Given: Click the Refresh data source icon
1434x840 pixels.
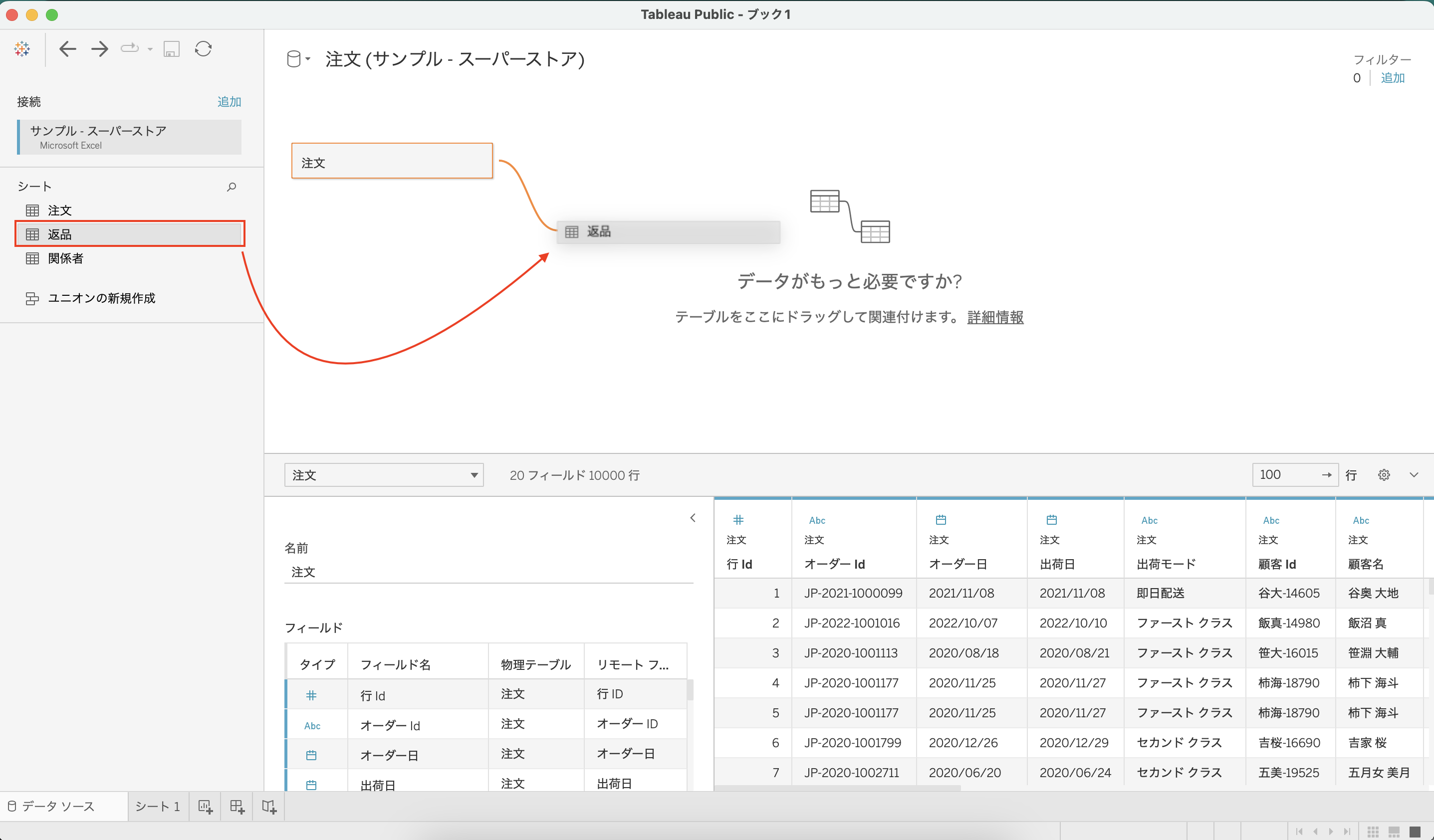Looking at the screenshot, I should pyautogui.click(x=203, y=49).
